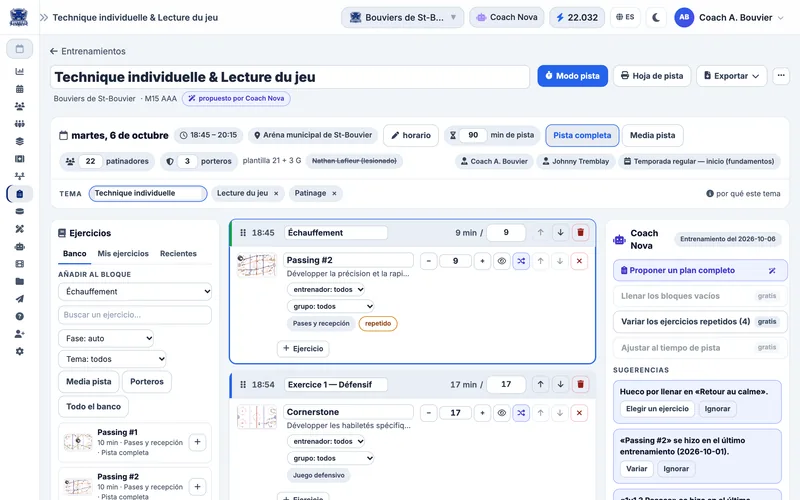Open the paper plane send icon in sidebar

tap(19, 299)
